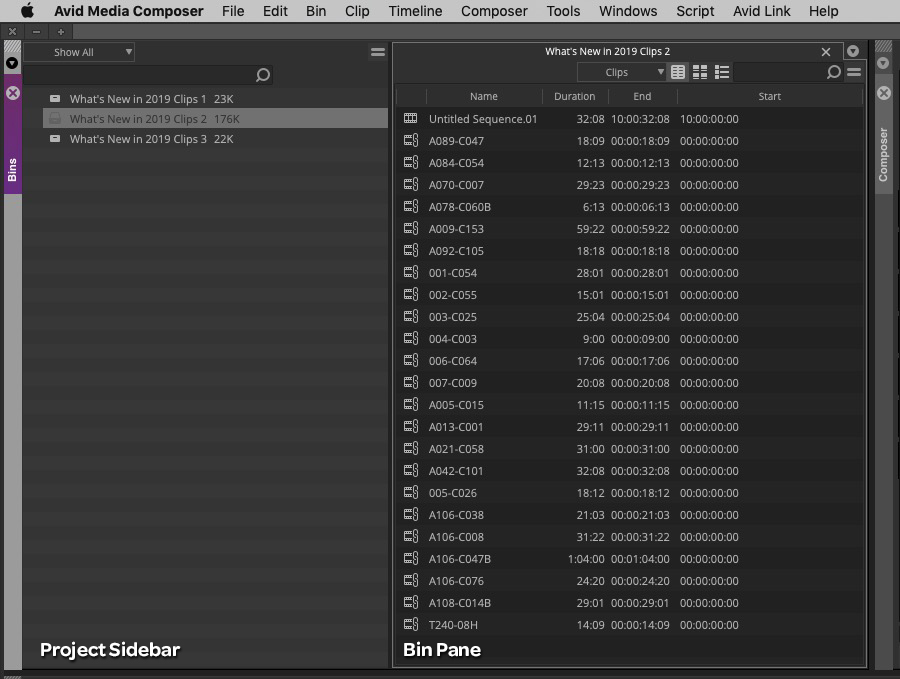Open the Script menu
Viewport: 900px width, 679px height.
click(695, 11)
